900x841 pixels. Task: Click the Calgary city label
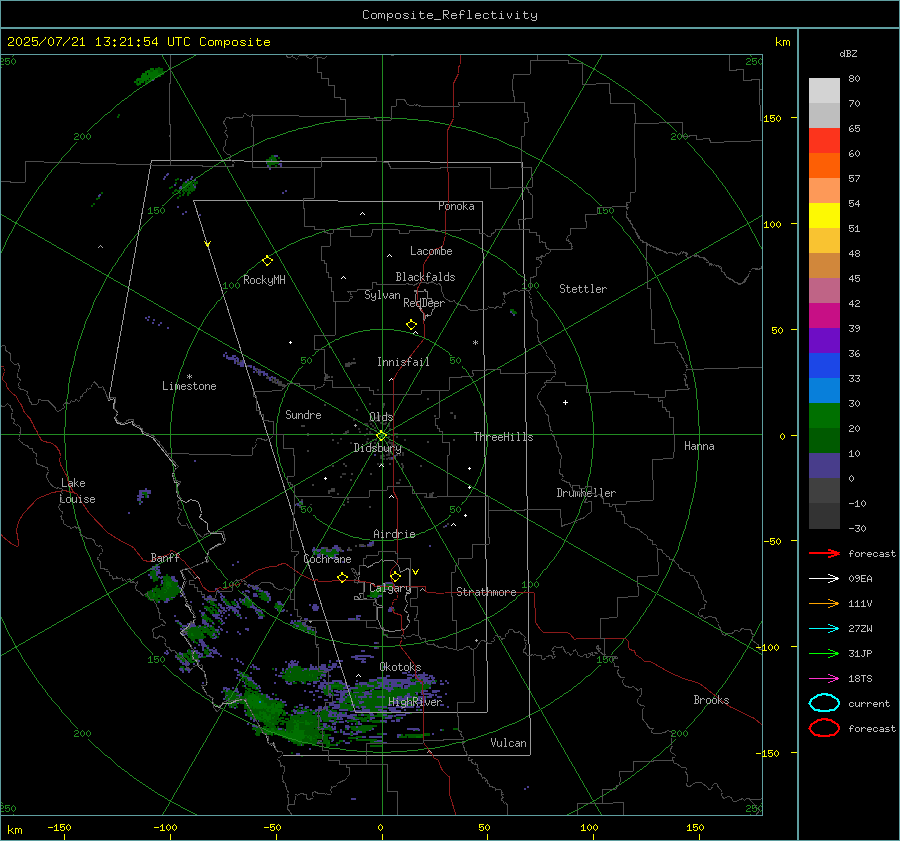pos(390,588)
